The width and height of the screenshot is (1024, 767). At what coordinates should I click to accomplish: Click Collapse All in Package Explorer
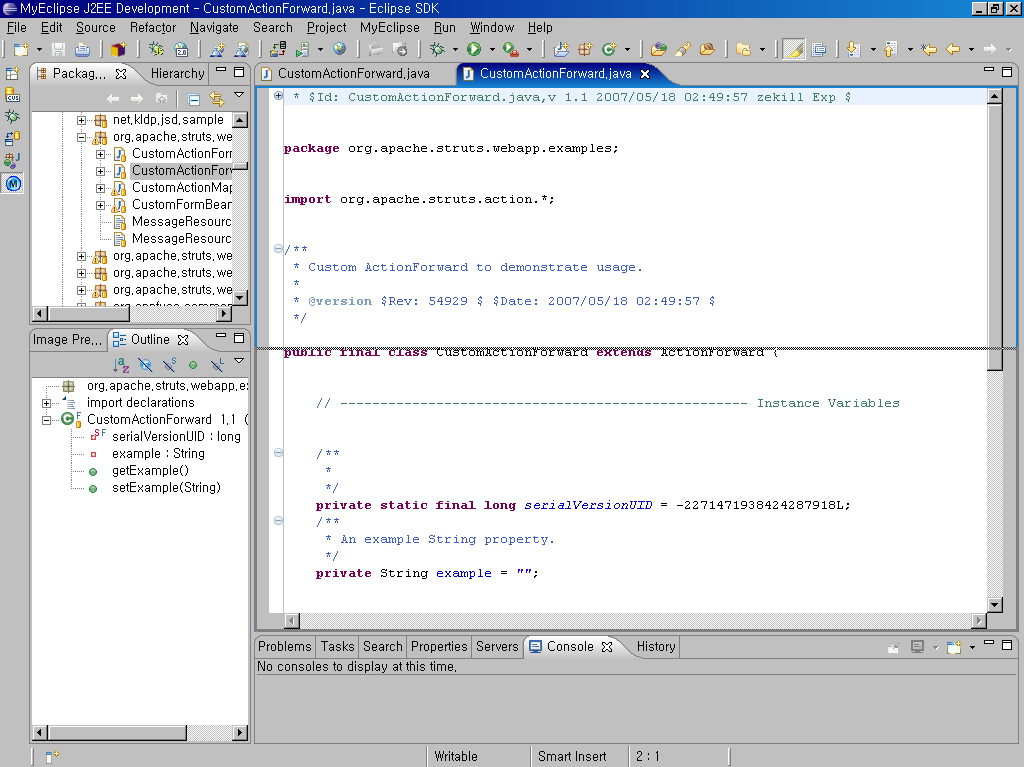(x=194, y=98)
